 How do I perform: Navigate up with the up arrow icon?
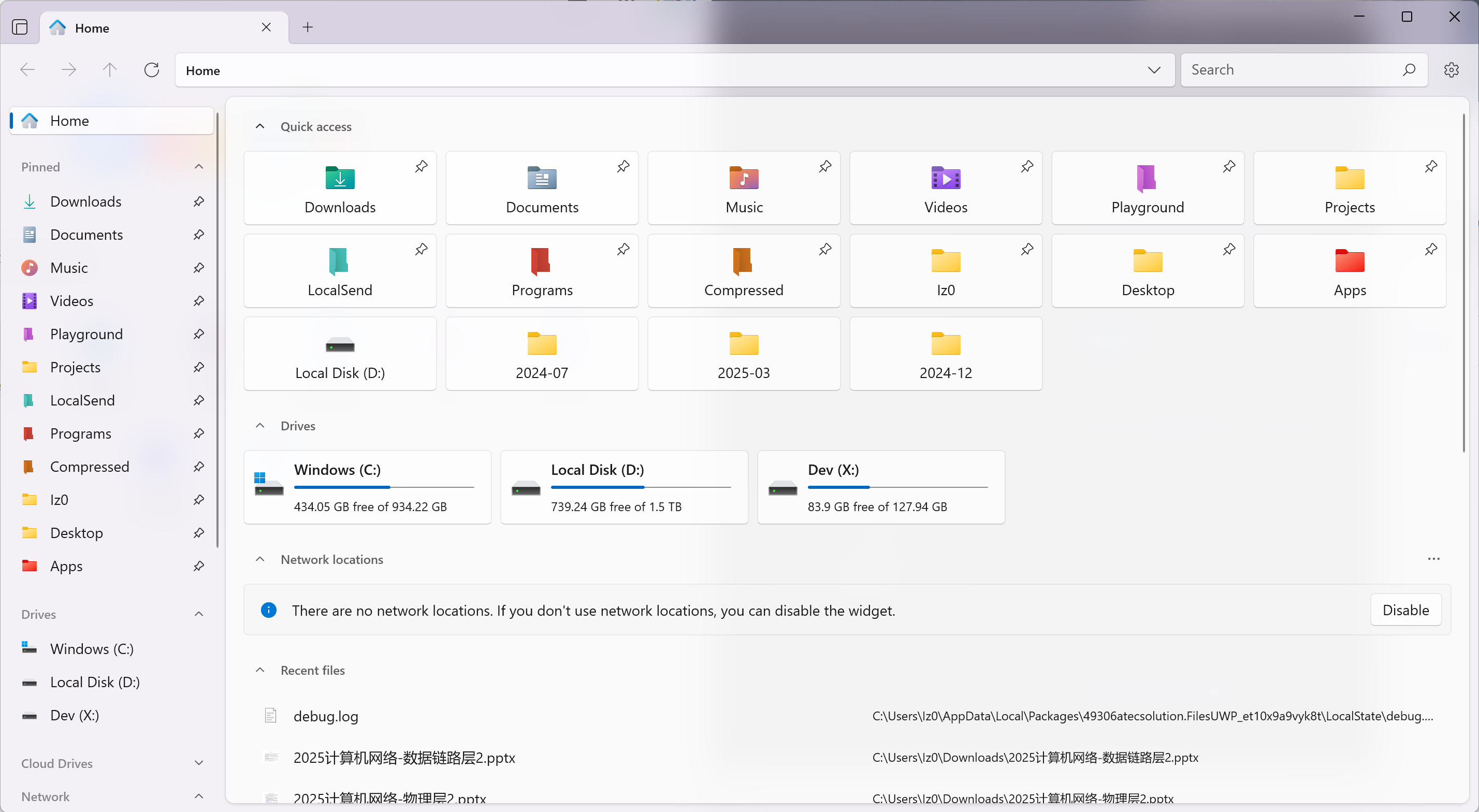click(x=110, y=70)
